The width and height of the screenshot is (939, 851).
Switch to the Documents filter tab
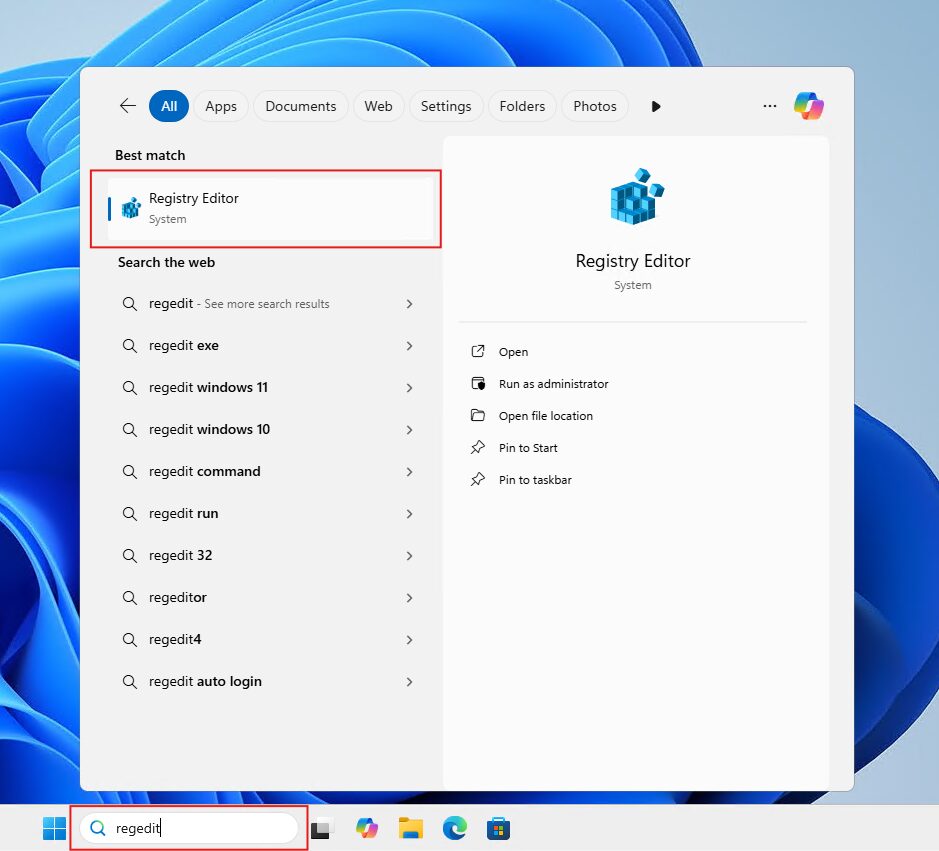pyautogui.click(x=301, y=106)
